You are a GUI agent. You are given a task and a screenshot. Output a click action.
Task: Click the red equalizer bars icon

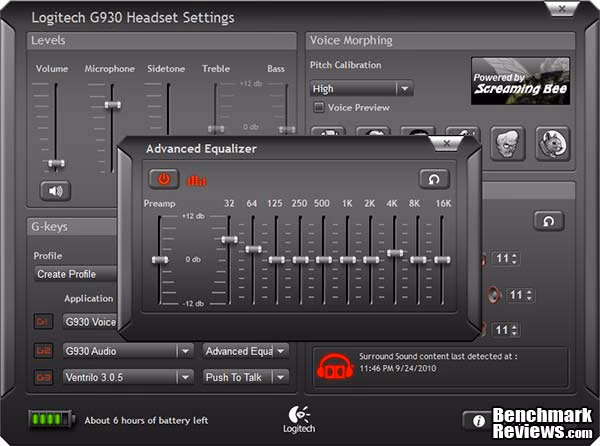(197, 181)
